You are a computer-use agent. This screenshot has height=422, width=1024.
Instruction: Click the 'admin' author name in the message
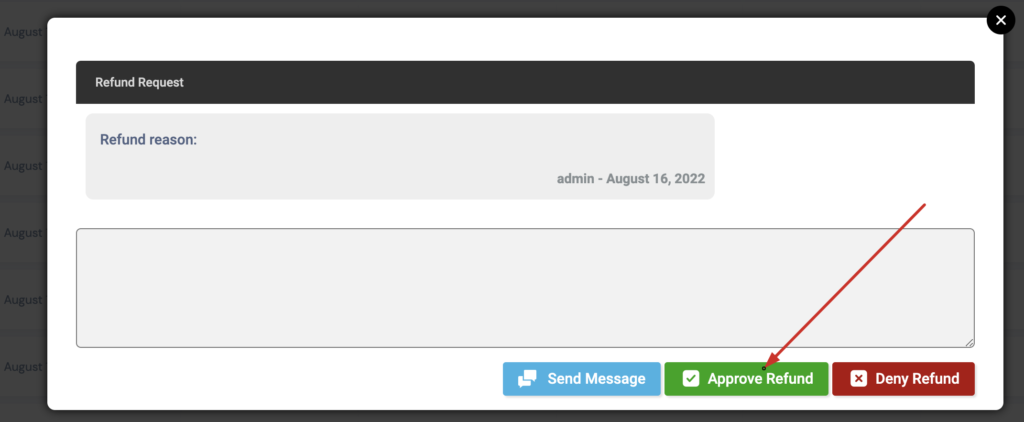tap(575, 178)
